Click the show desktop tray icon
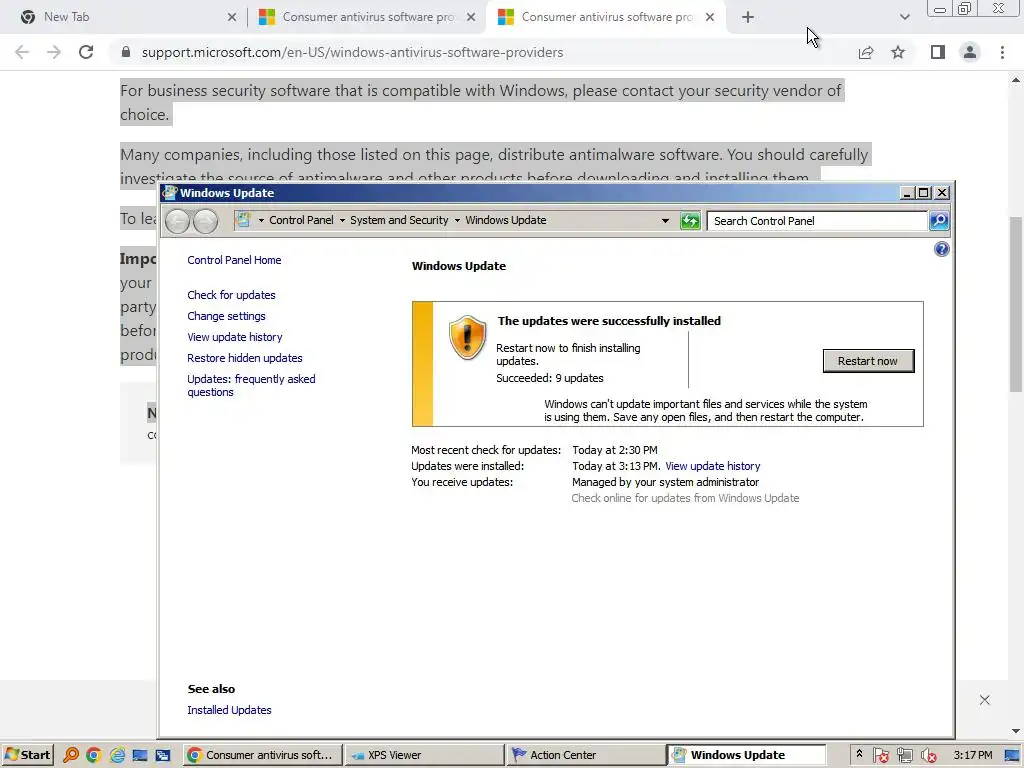The image size is (1024, 768). coord(1012,755)
